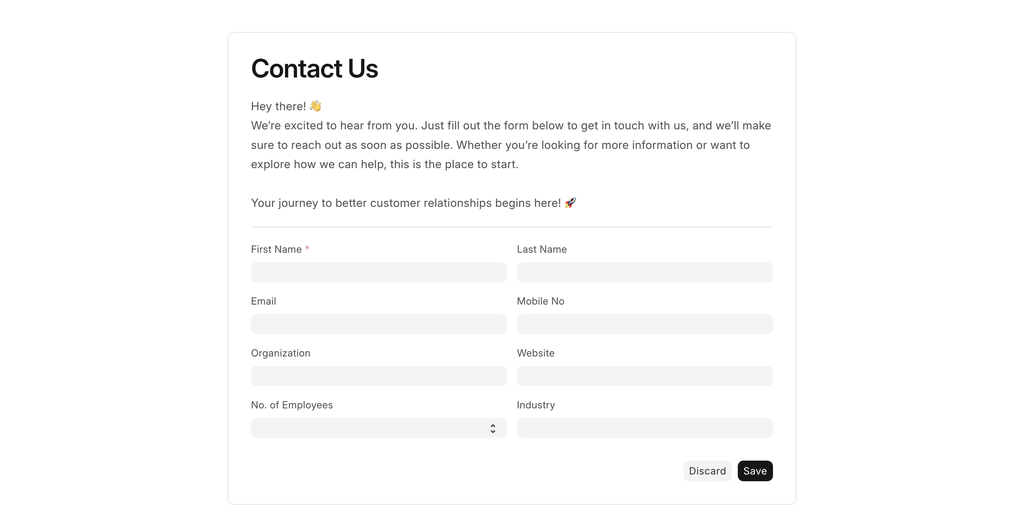The width and height of the screenshot is (1024, 531).
Task: Save the contact form
Action: click(755, 471)
